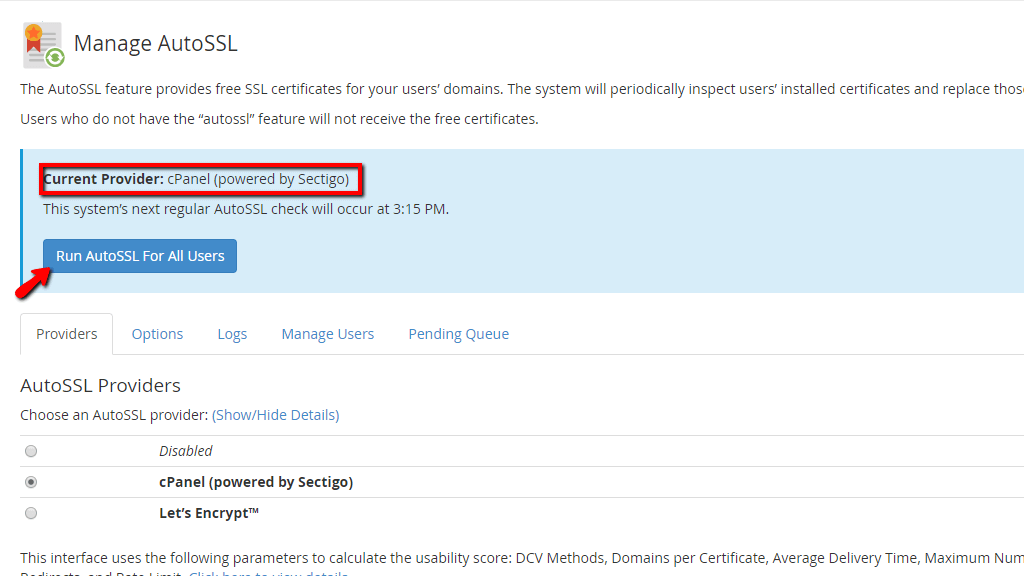Click the AutoSSL Providers section heading
1024x576 pixels.
tap(100, 385)
